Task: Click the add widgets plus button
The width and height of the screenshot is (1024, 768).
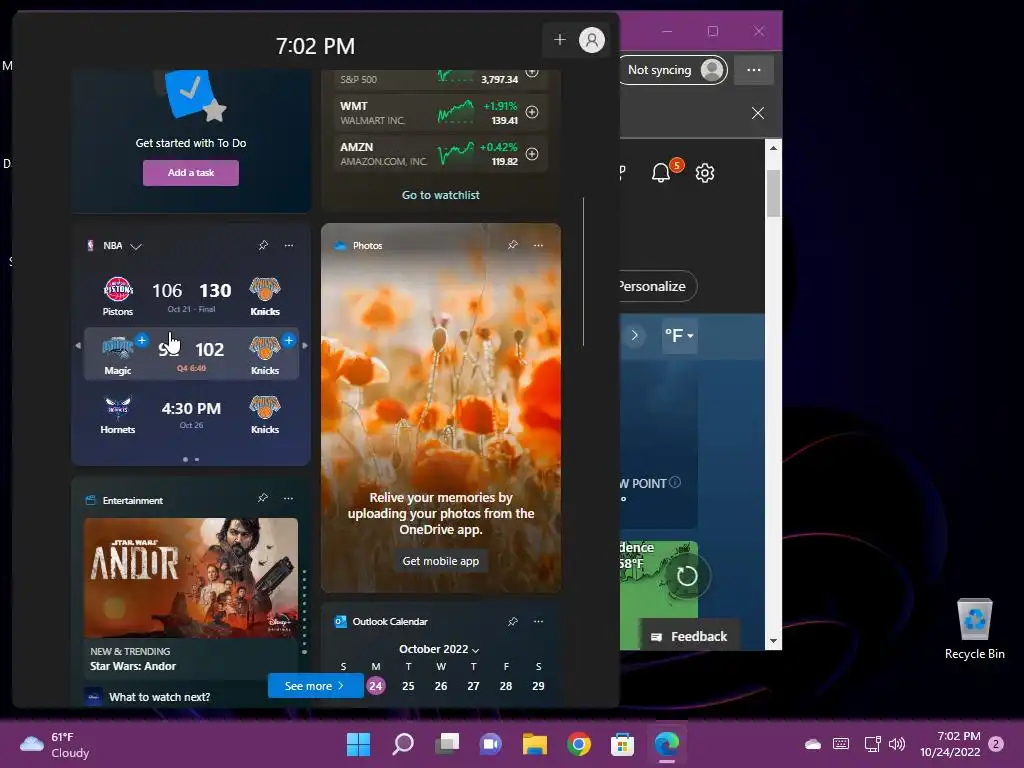Action: pos(560,40)
